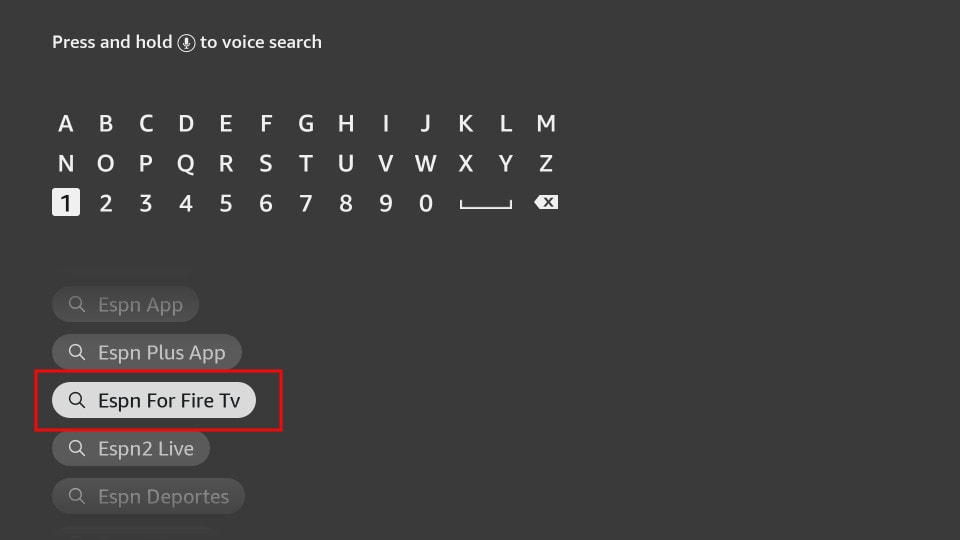This screenshot has width=960, height=540.
Task: Select the Espn App suggestion
Action: pyautogui.click(x=126, y=304)
